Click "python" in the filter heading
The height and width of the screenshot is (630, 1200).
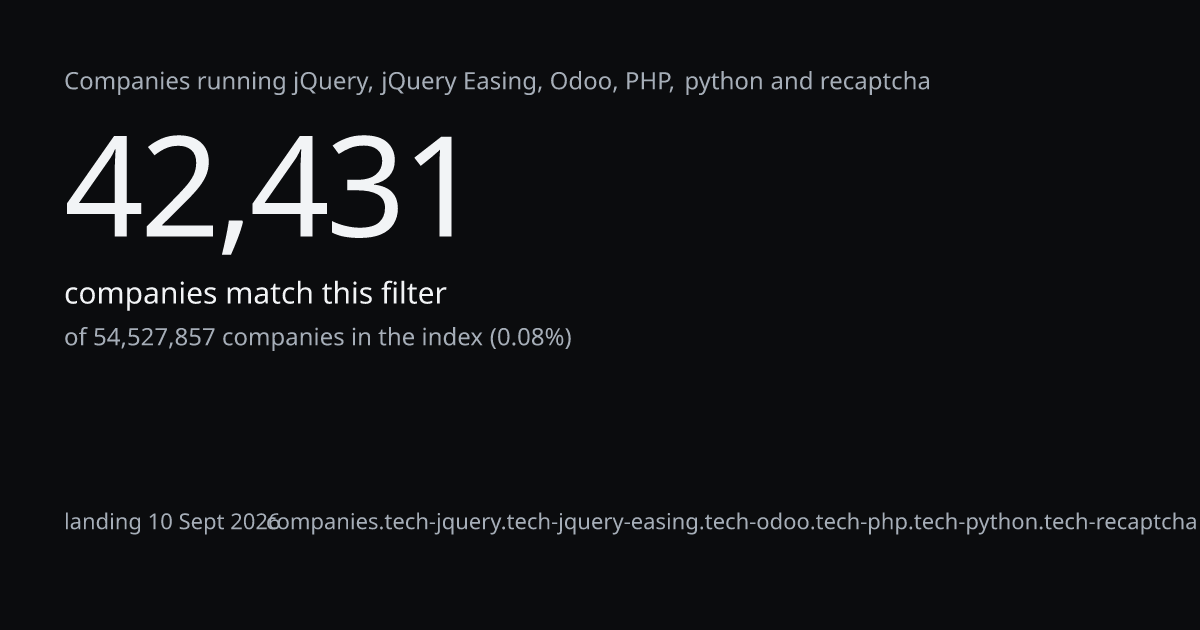724,82
